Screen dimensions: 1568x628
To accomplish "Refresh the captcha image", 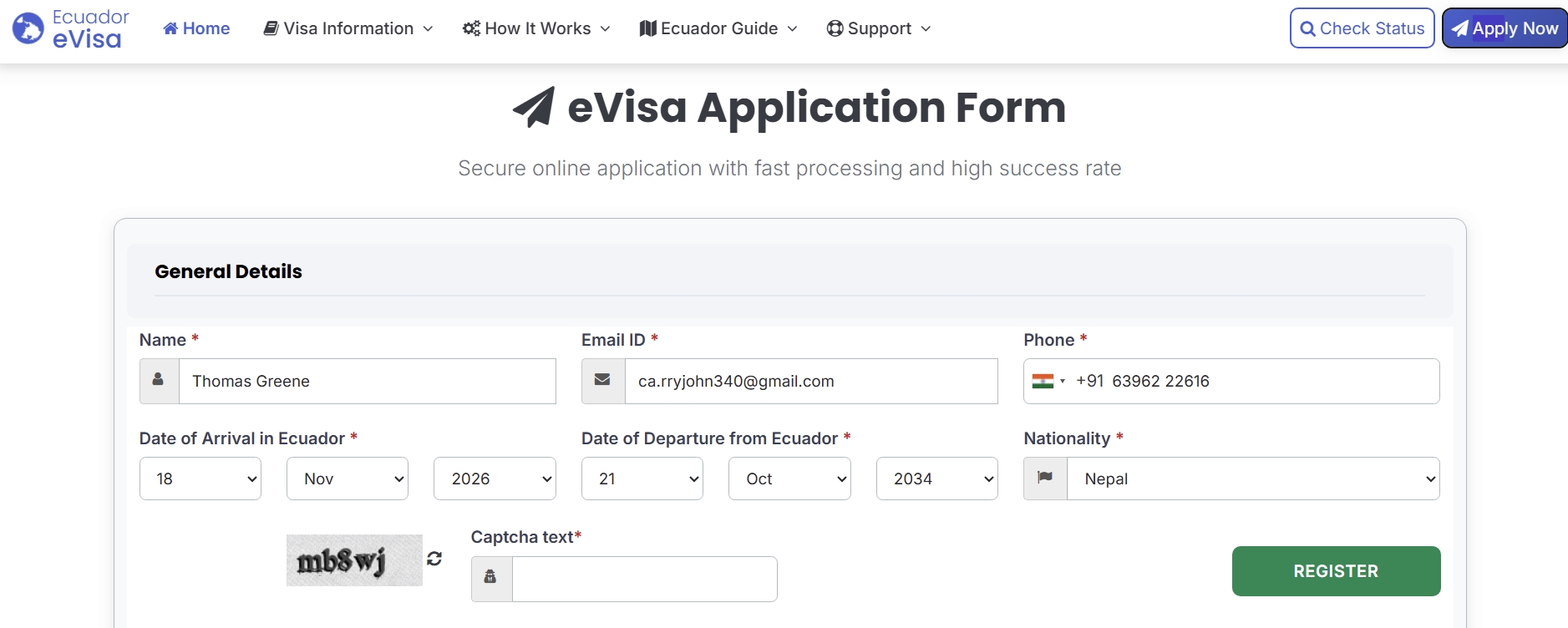I will (434, 559).
